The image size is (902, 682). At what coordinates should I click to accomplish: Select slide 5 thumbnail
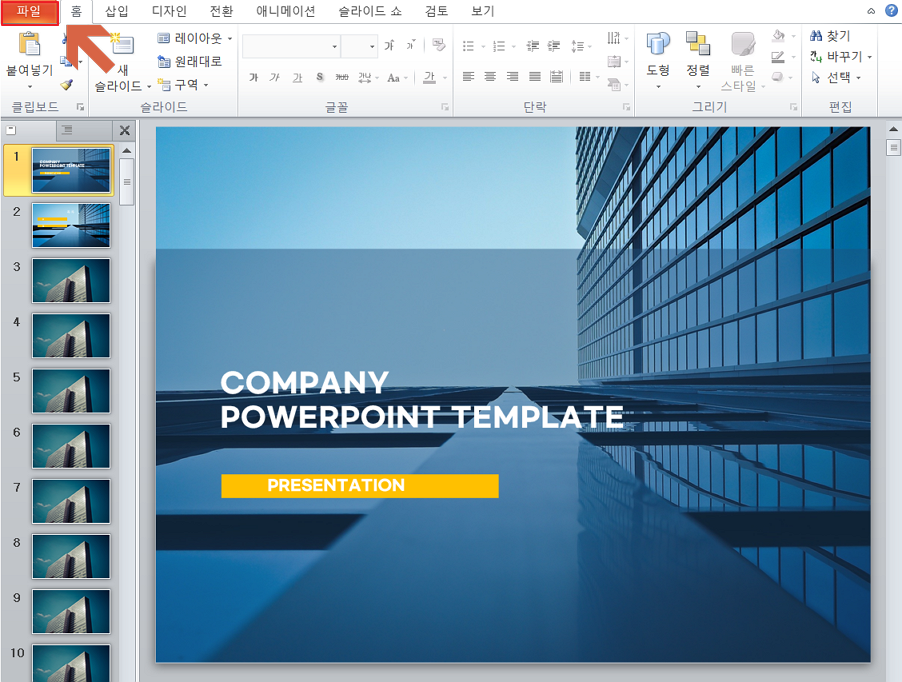71,391
